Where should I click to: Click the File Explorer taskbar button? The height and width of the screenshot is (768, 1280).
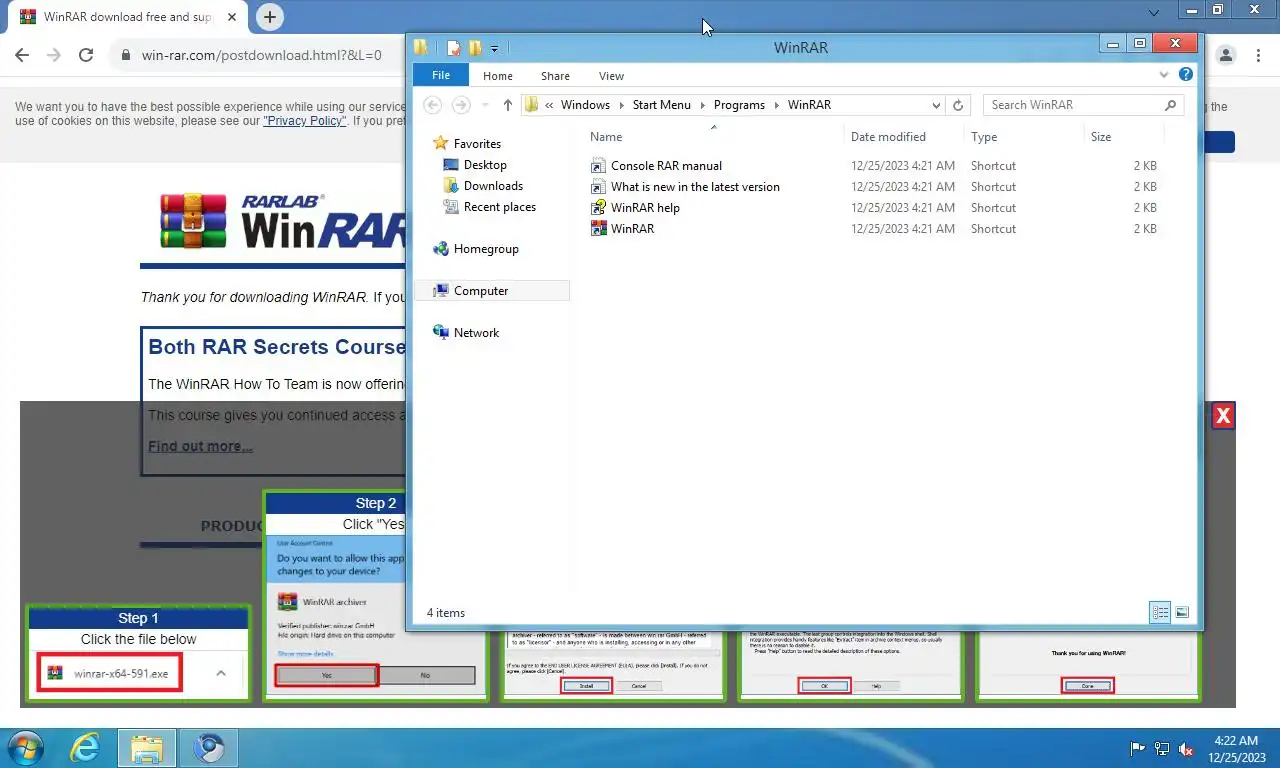click(147, 748)
